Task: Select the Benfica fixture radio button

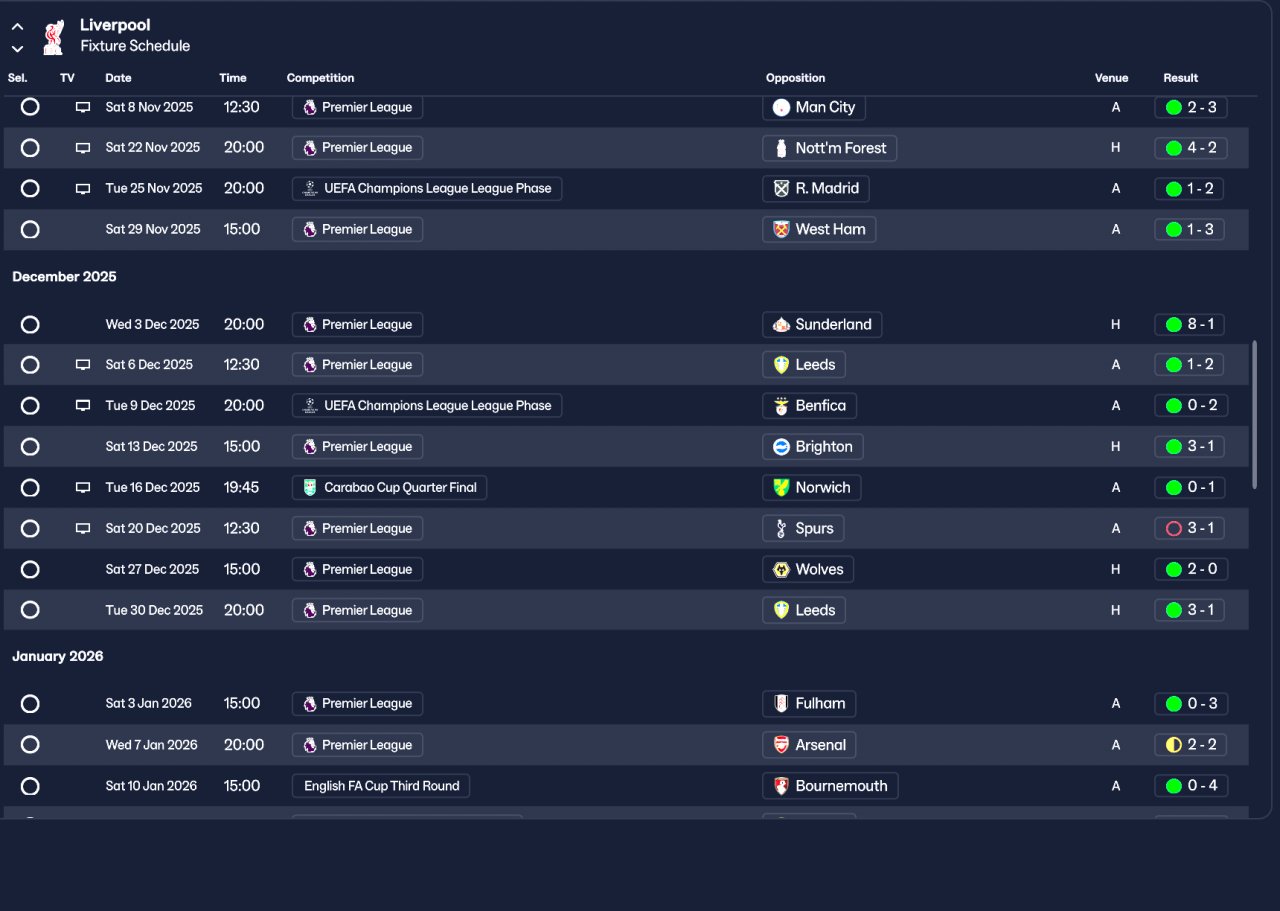Action: pyautogui.click(x=30, y=406)
